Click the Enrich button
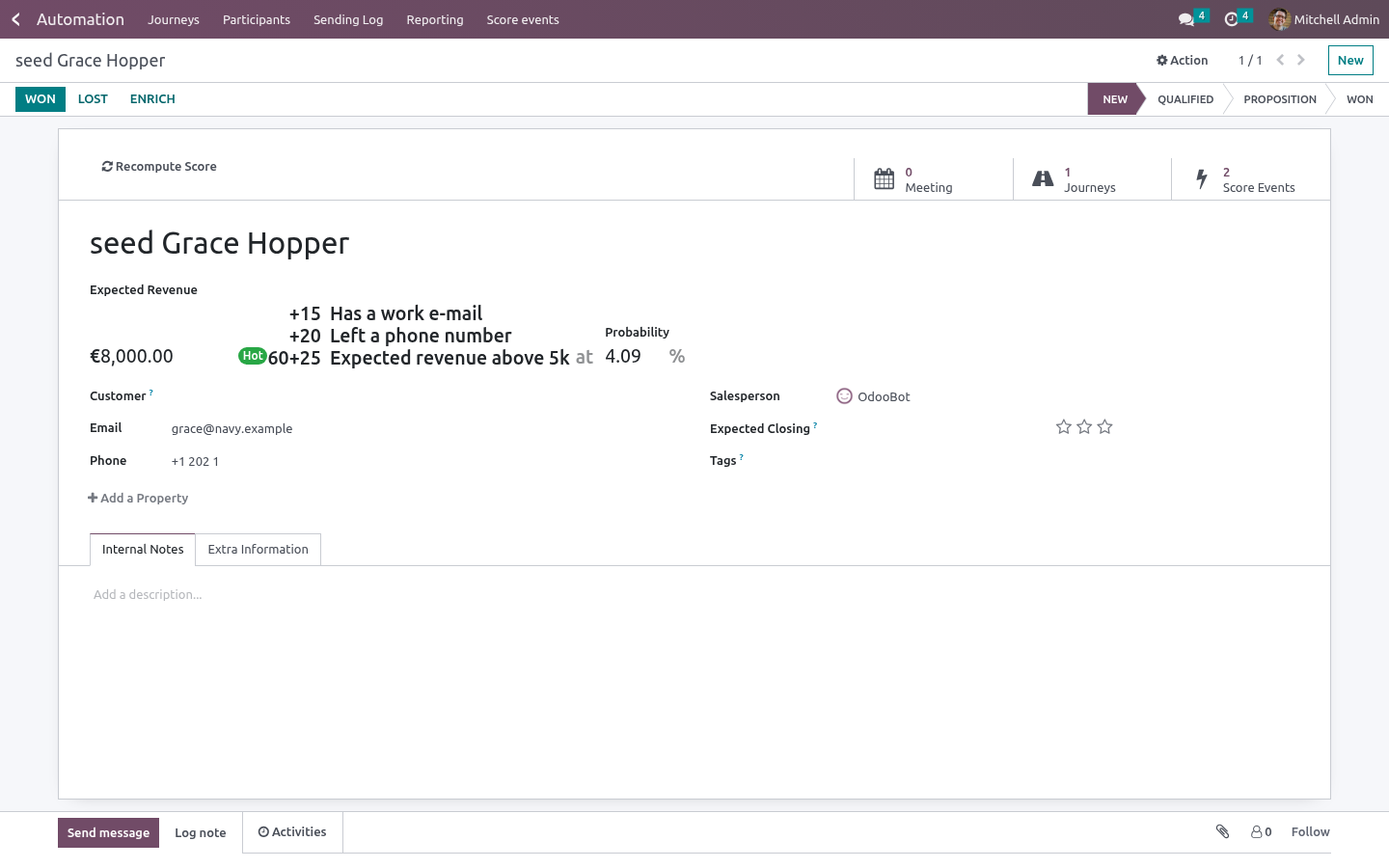Image resolution: width=1389 pixels, height=868 pixels. click(x=152, y=99)
